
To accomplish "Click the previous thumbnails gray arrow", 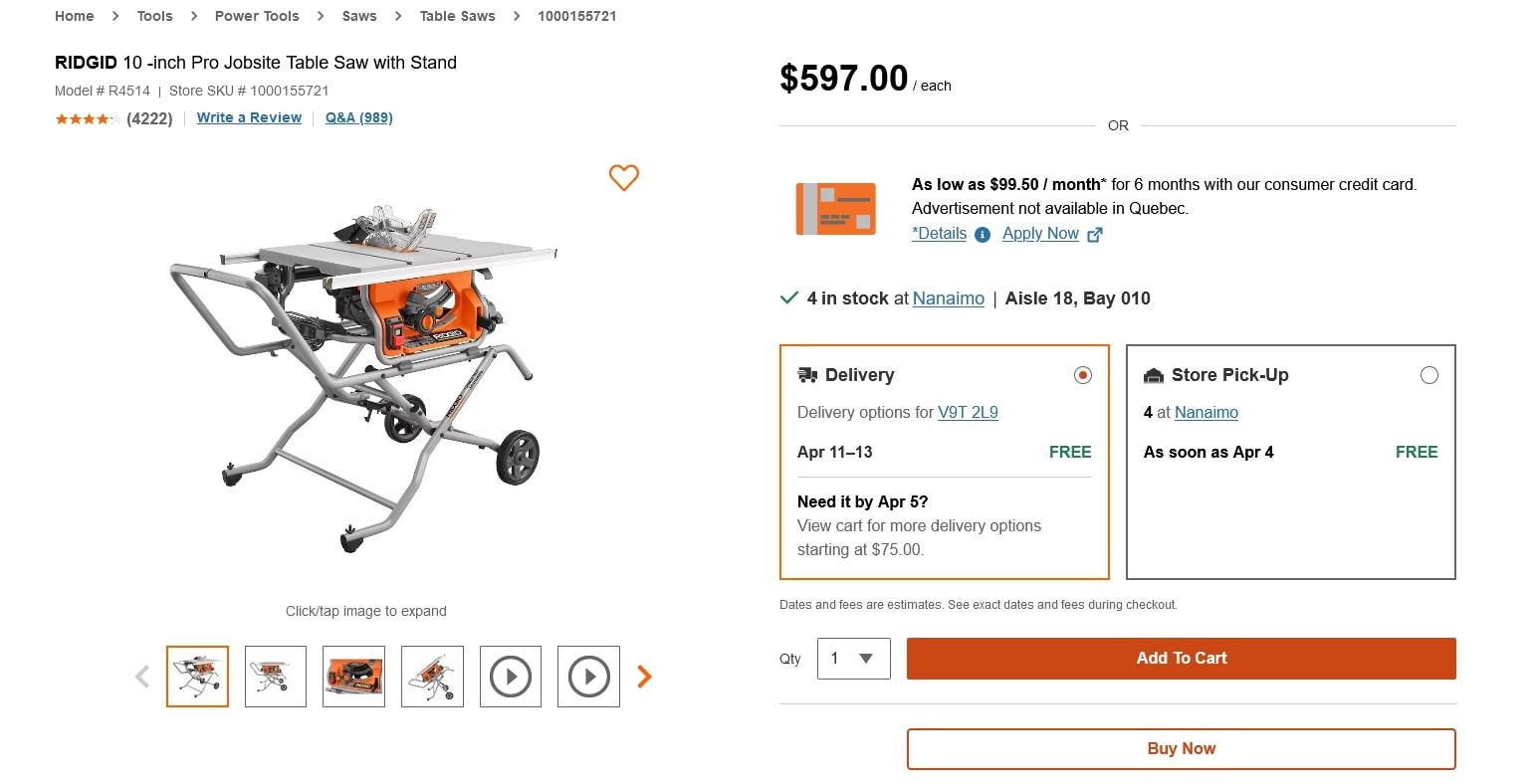I will pyautogui.click(x=141, y=677).
